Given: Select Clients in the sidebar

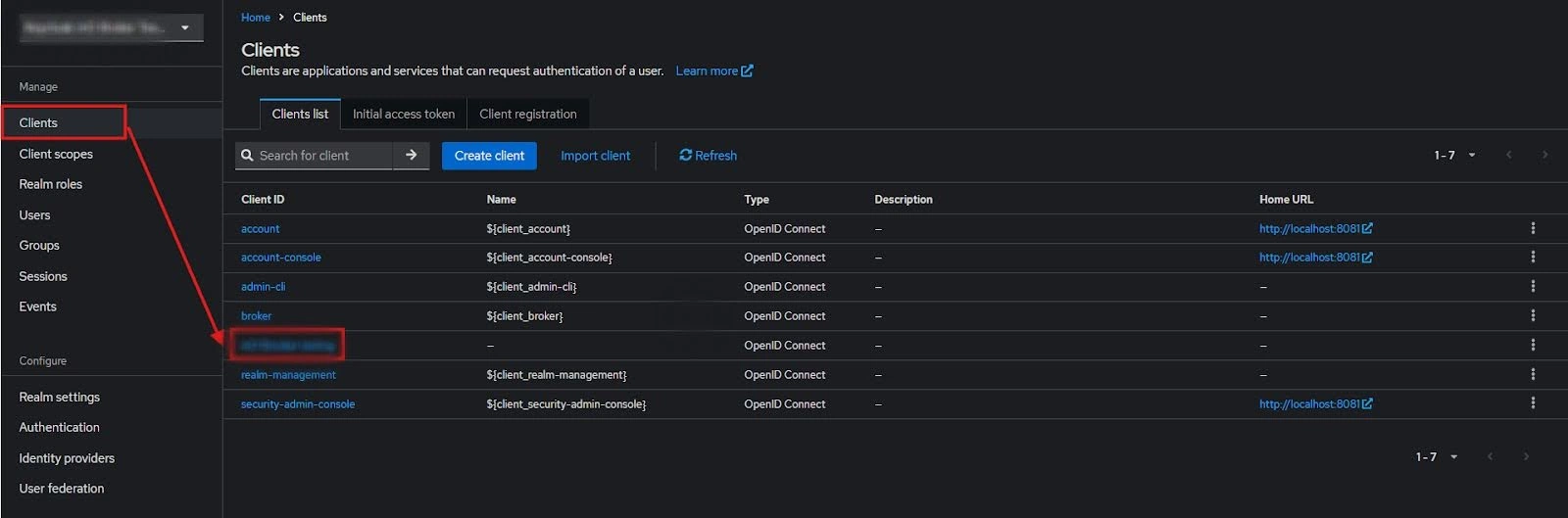Looking at the screenshot, I should click(38, 122).
